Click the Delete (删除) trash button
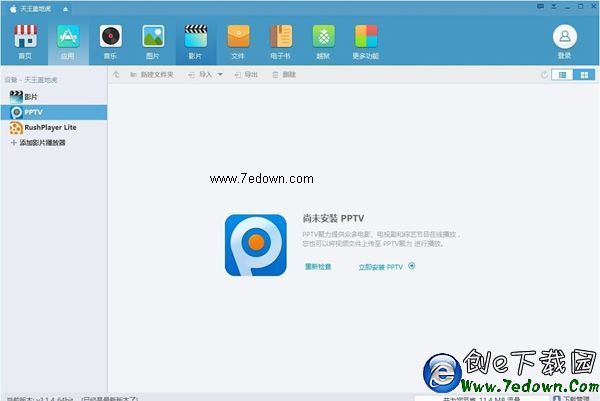The height and width of the screenshot is (401, 600). pos(284,75)
